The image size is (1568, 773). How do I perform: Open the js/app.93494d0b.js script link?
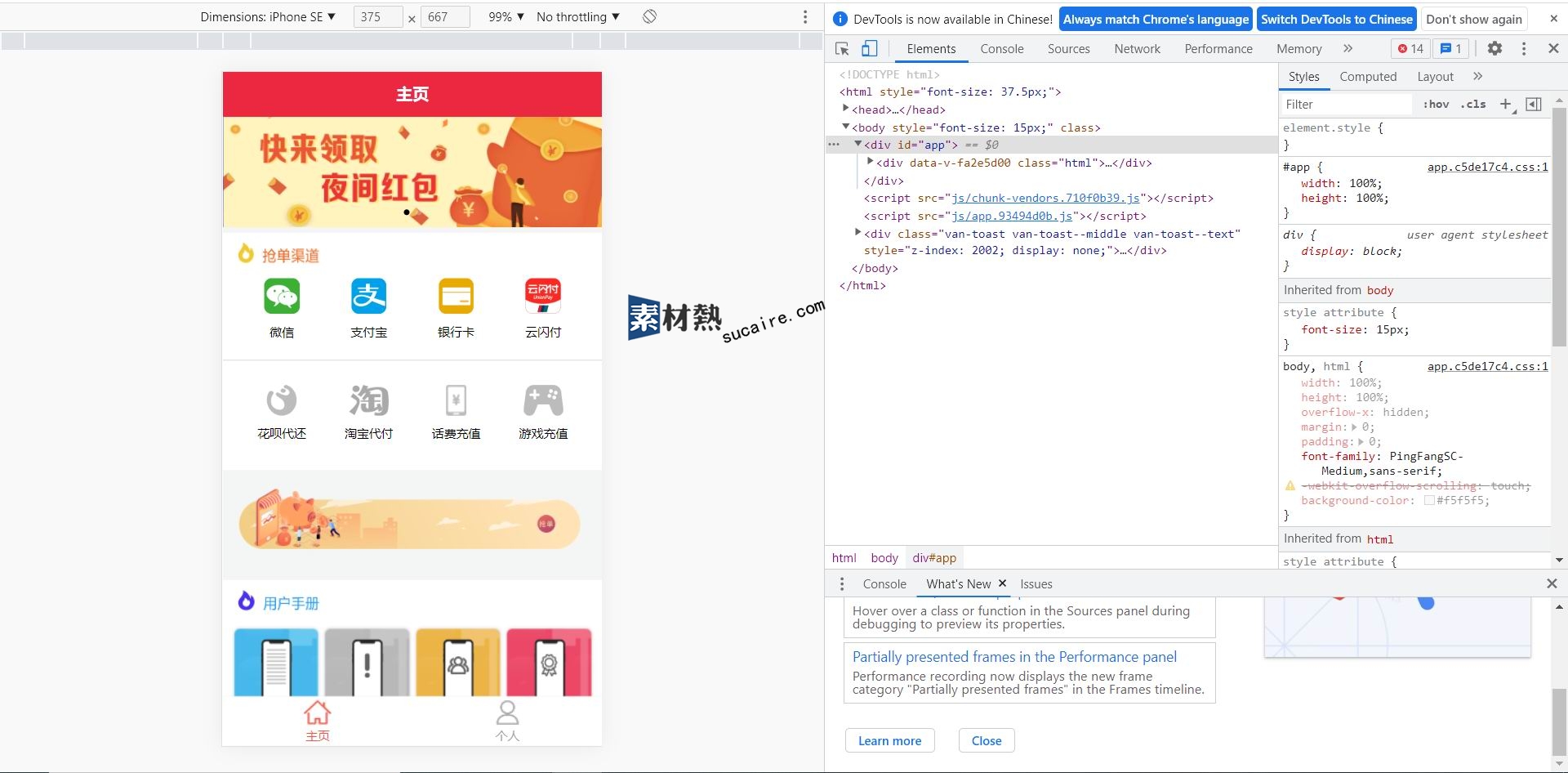point(1012,217)
